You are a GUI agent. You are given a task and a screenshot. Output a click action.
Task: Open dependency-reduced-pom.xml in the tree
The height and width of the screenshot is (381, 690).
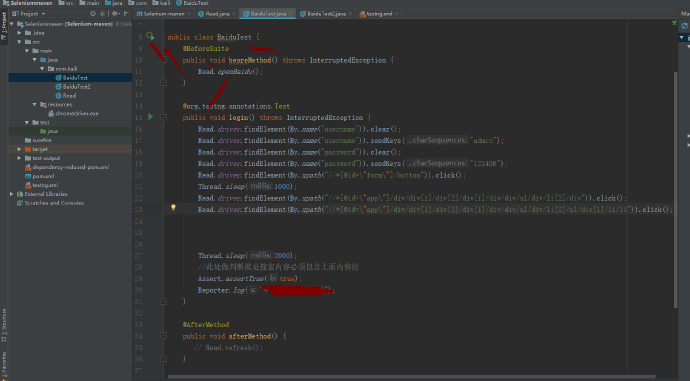(x=67, y=167)
